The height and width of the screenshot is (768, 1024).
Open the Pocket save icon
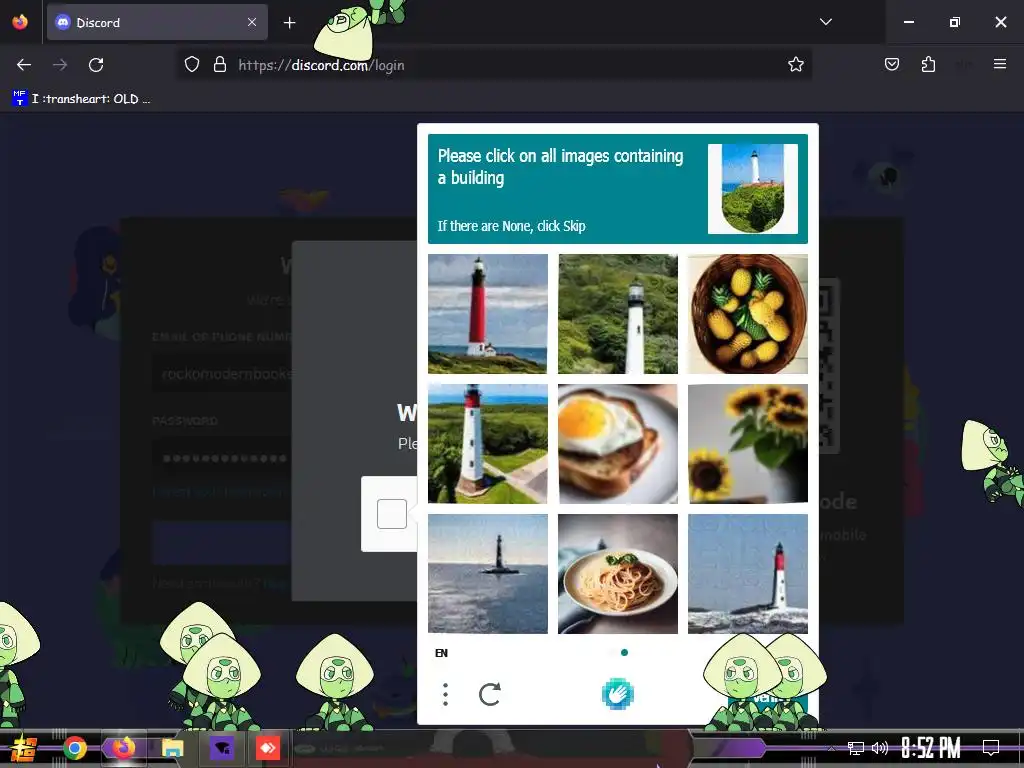(892, 64)
